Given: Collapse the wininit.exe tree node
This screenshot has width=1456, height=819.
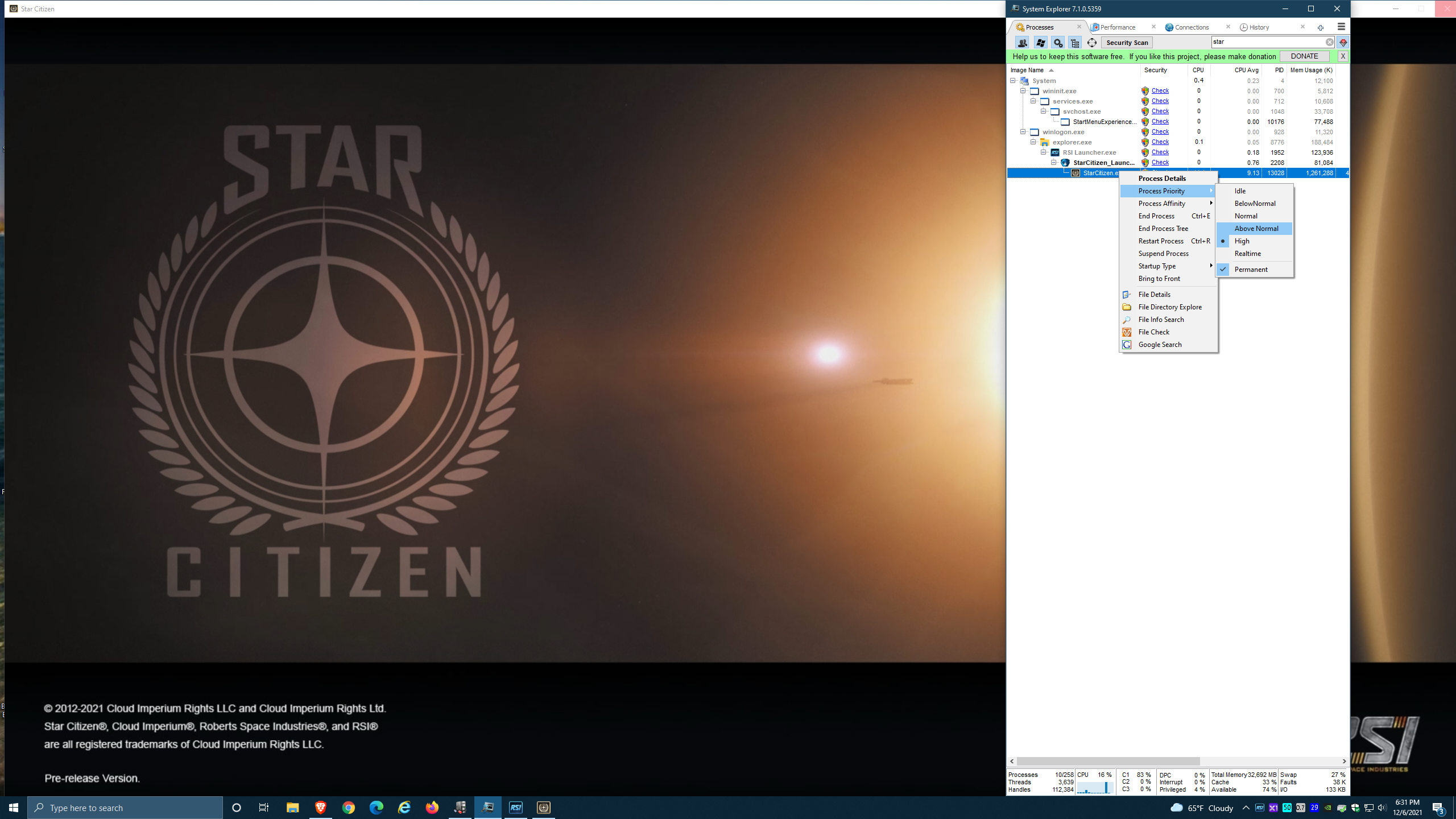Looking at the screenshot, I should (1023, 91).
